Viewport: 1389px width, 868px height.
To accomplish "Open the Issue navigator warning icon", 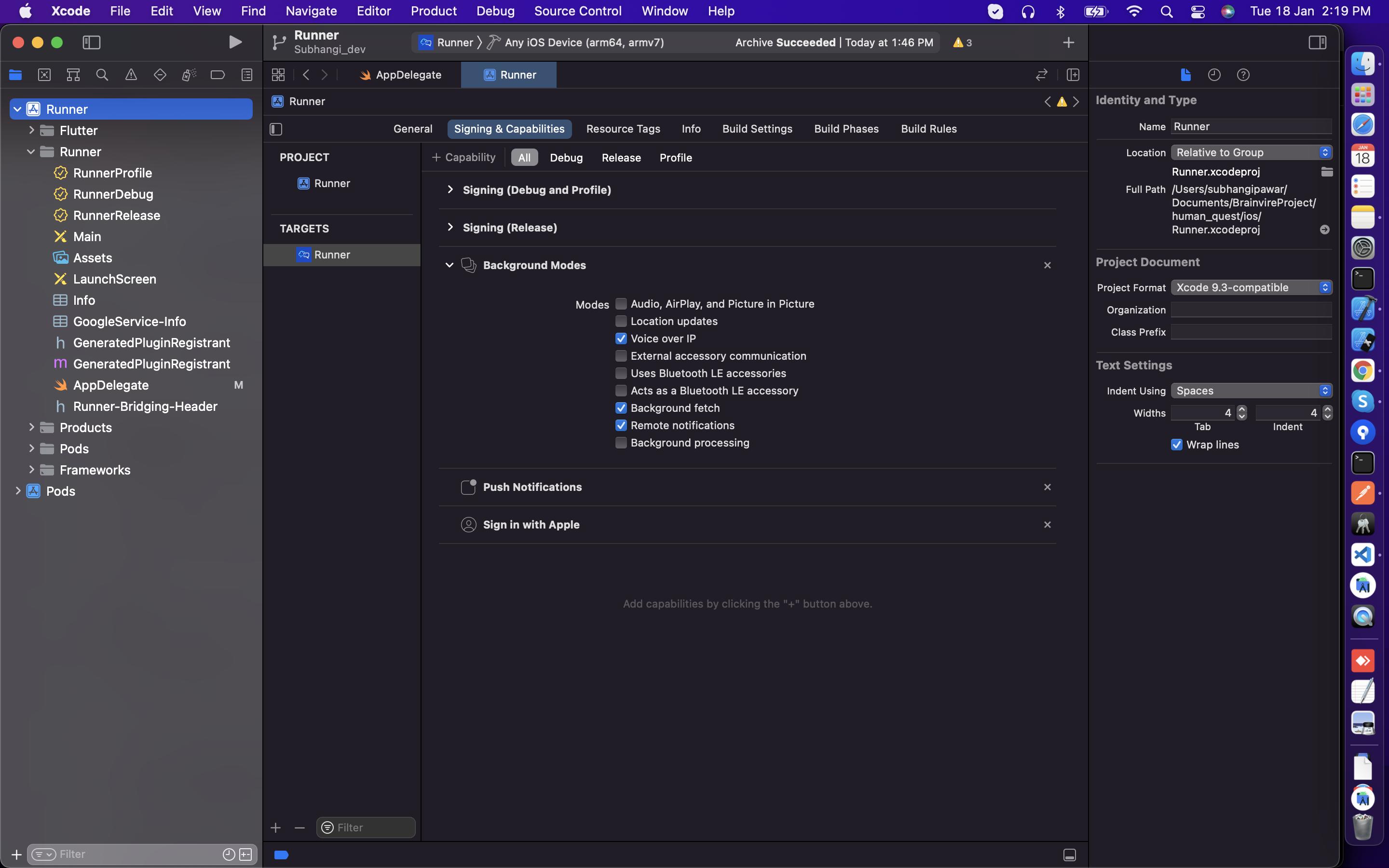I will tap(131, 75).
